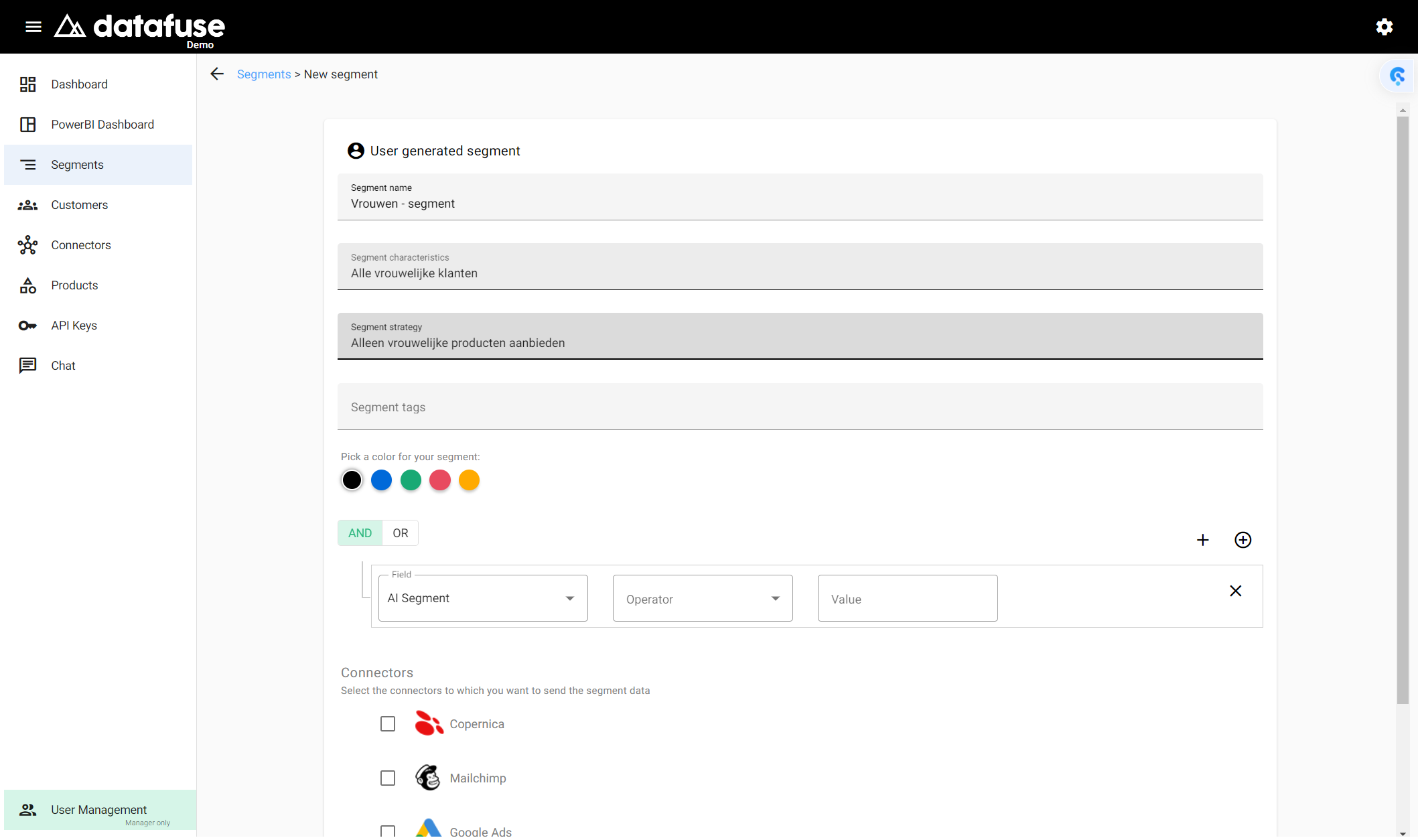Open the hamburger navigation menu
The height and width of the screenshot is (840, 1418).
[x=33, y=27]
